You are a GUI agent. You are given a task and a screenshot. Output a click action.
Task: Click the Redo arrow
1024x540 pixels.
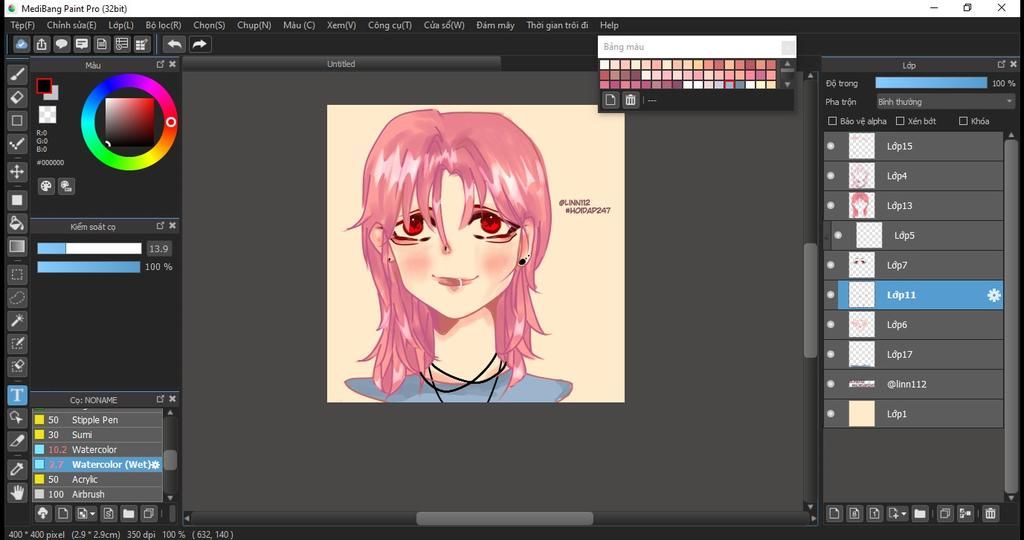tap(200, 44)
